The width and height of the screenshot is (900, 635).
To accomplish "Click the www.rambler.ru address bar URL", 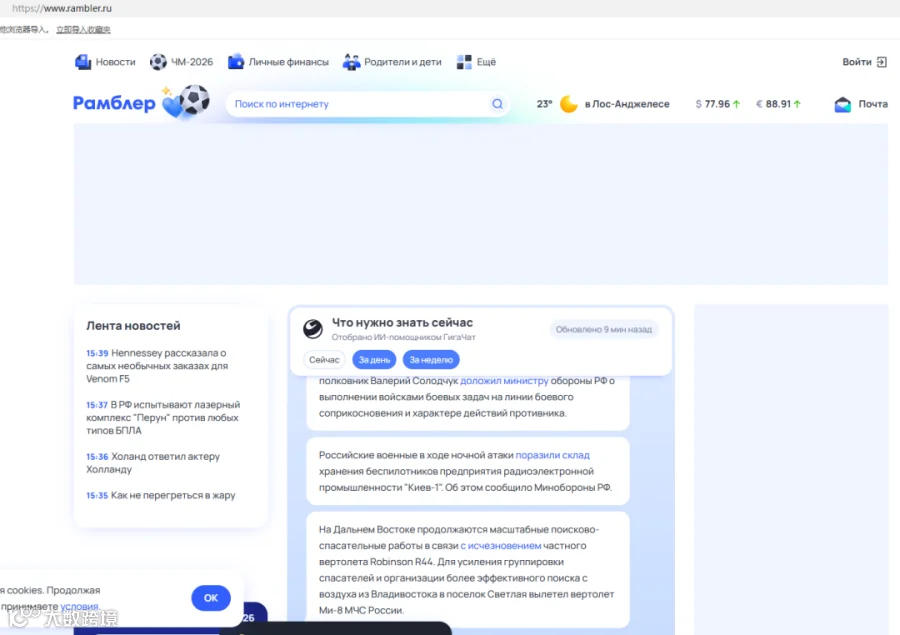I will point(62,8).
